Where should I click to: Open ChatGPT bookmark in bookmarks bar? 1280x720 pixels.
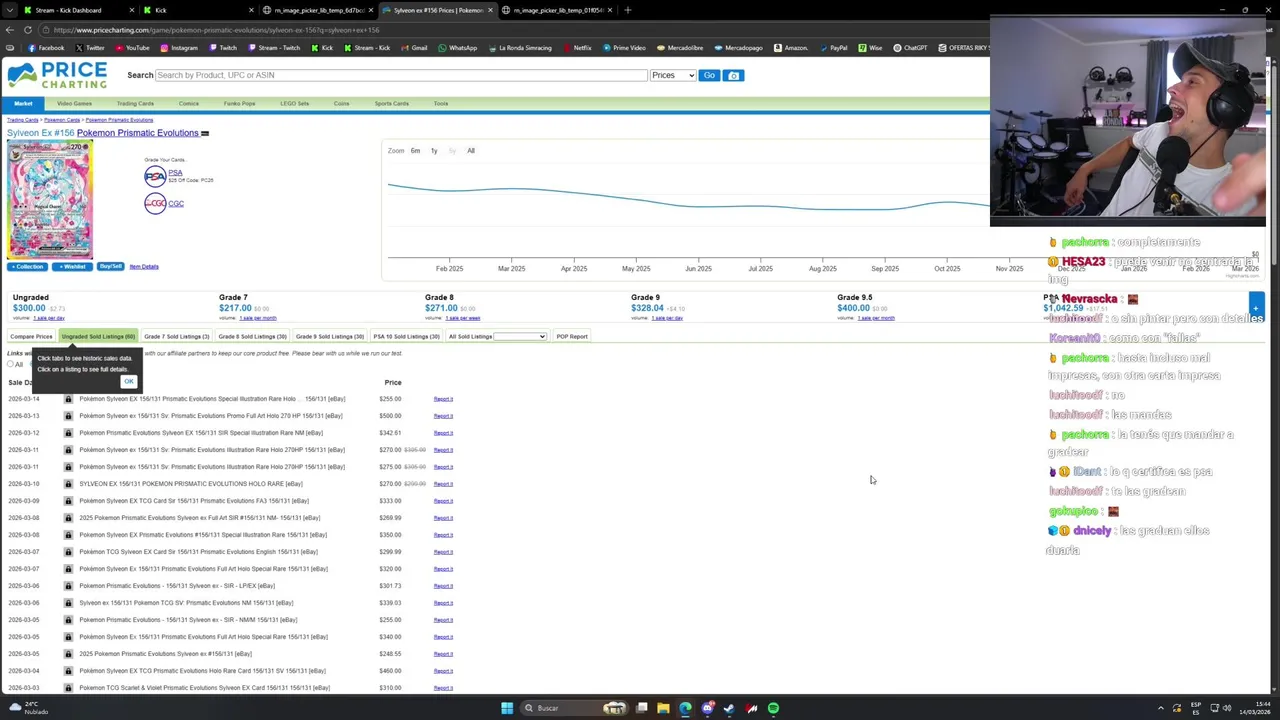(910, 48)
